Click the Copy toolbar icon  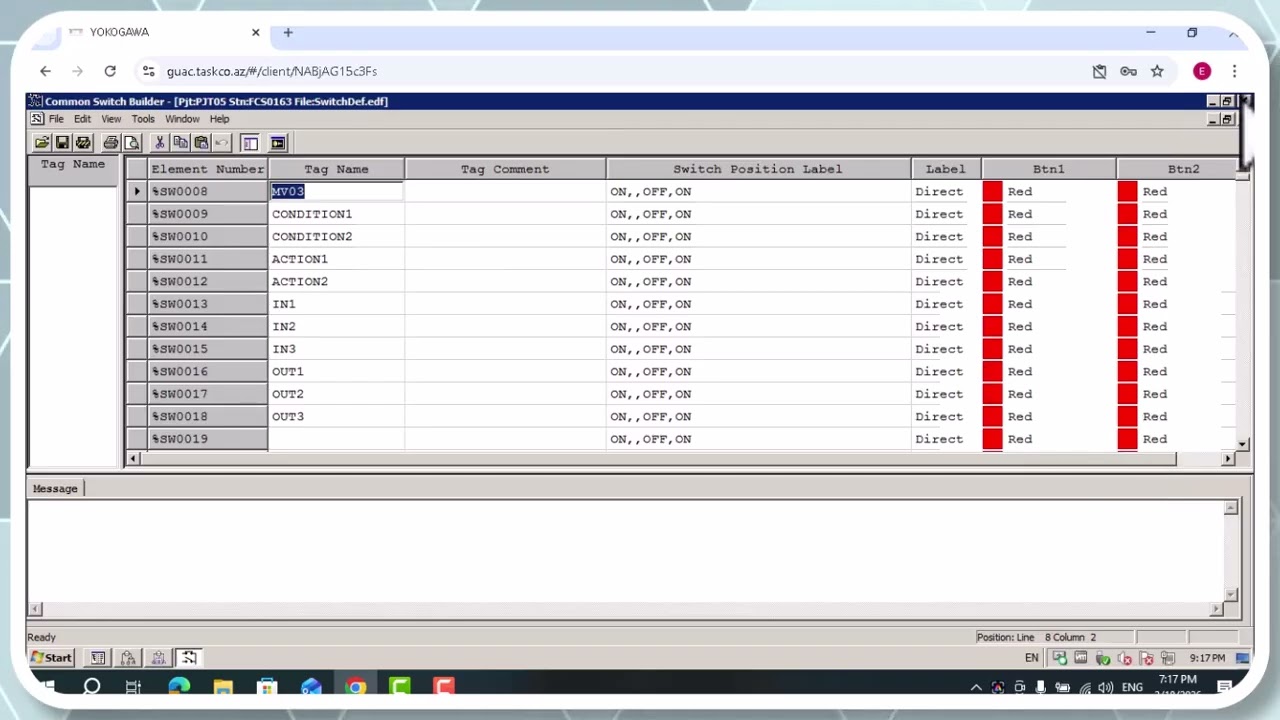pos(180,143)
